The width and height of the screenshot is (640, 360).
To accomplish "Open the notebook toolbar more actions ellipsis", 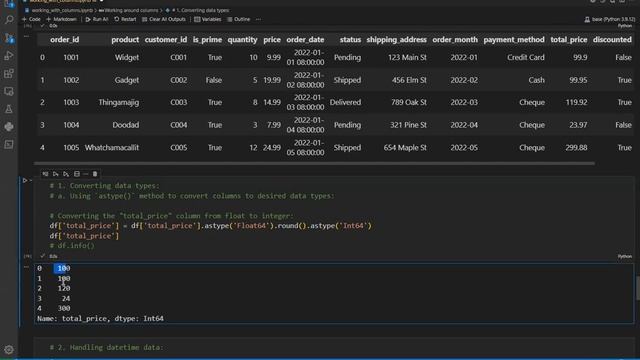I will point(258,19).
